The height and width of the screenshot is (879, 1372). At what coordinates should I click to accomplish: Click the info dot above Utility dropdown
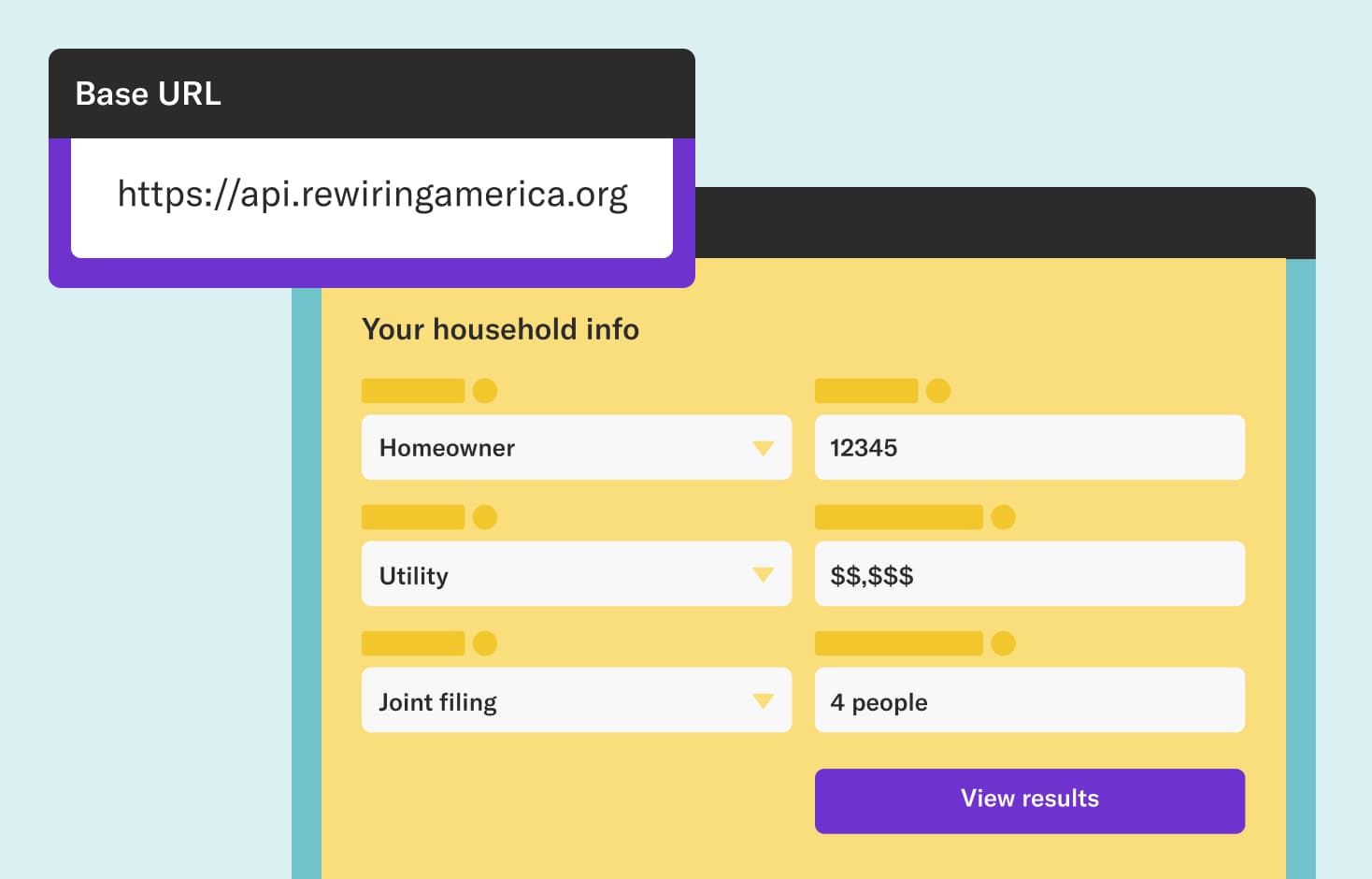[485, 516]
